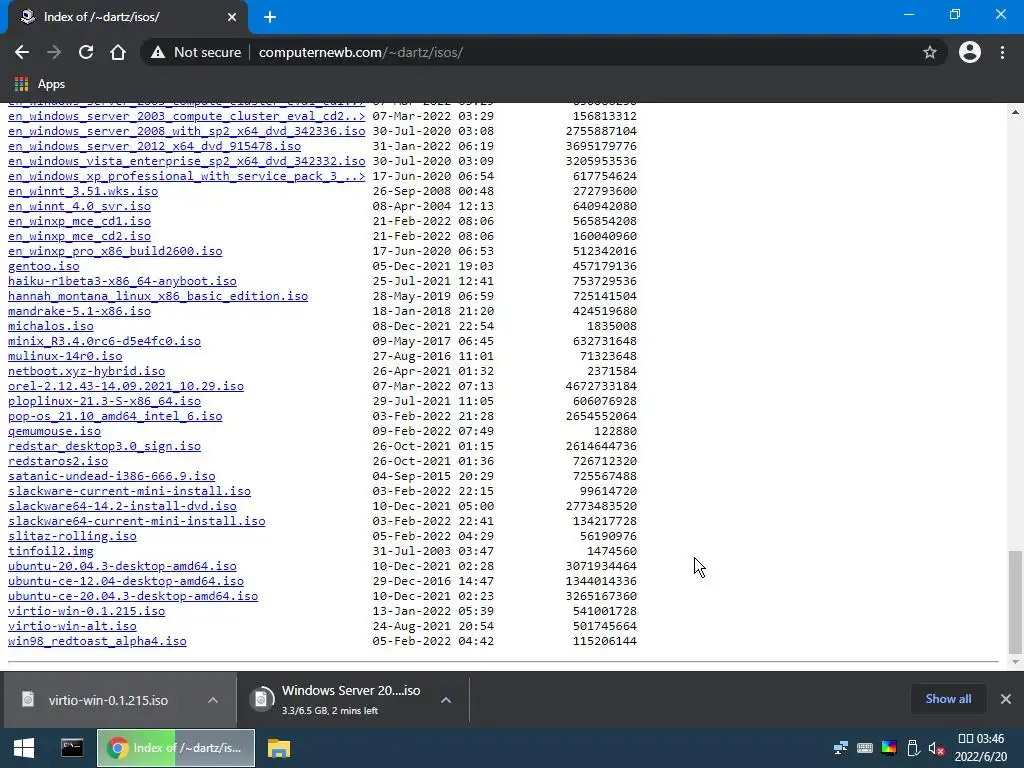
Task: Click the virtio-win-alt.iso link
Action: (x=72, y=626)
